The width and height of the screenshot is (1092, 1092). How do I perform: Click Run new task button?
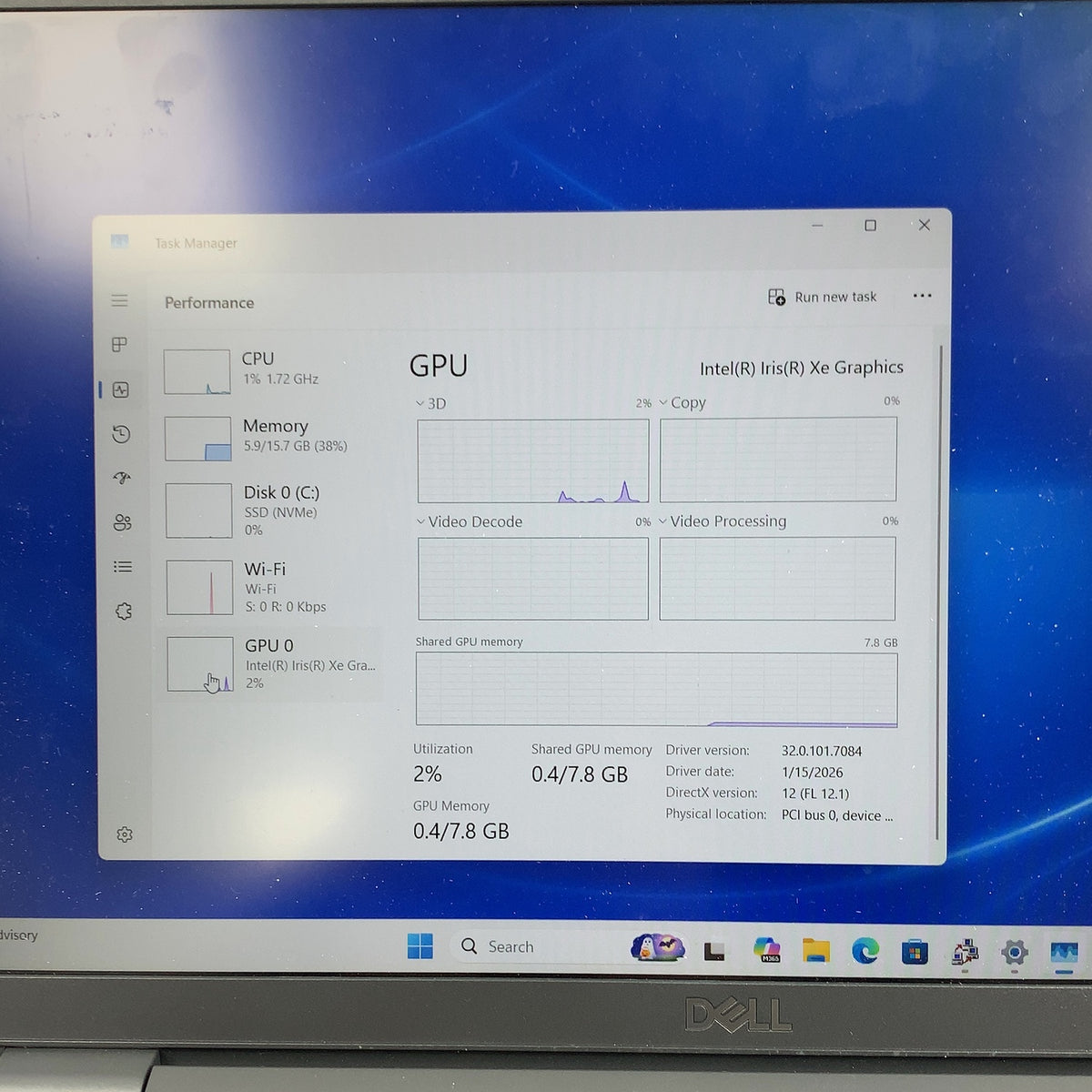[x=823, y=297]
